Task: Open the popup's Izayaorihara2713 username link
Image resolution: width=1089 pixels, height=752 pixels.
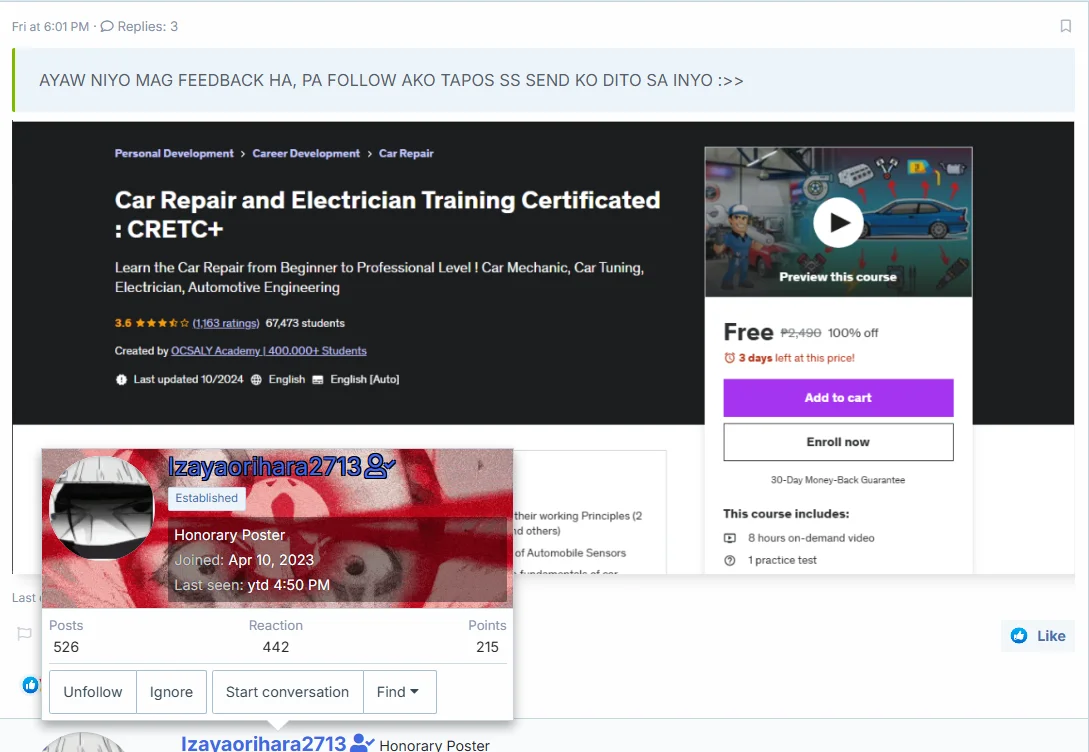Action: pos(265,467)
